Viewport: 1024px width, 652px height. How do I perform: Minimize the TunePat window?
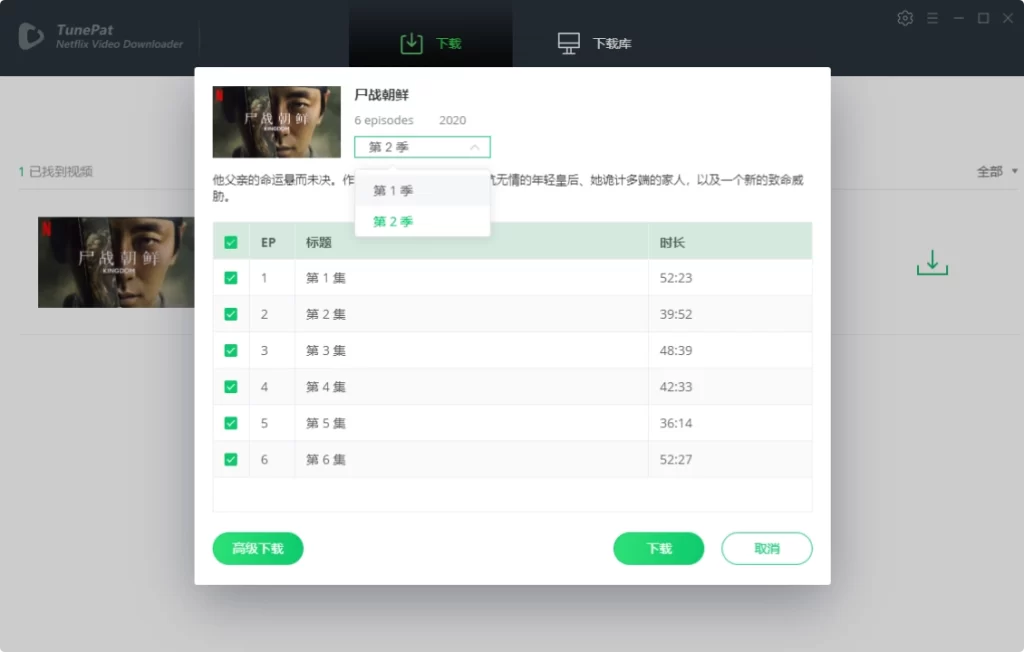958,18
